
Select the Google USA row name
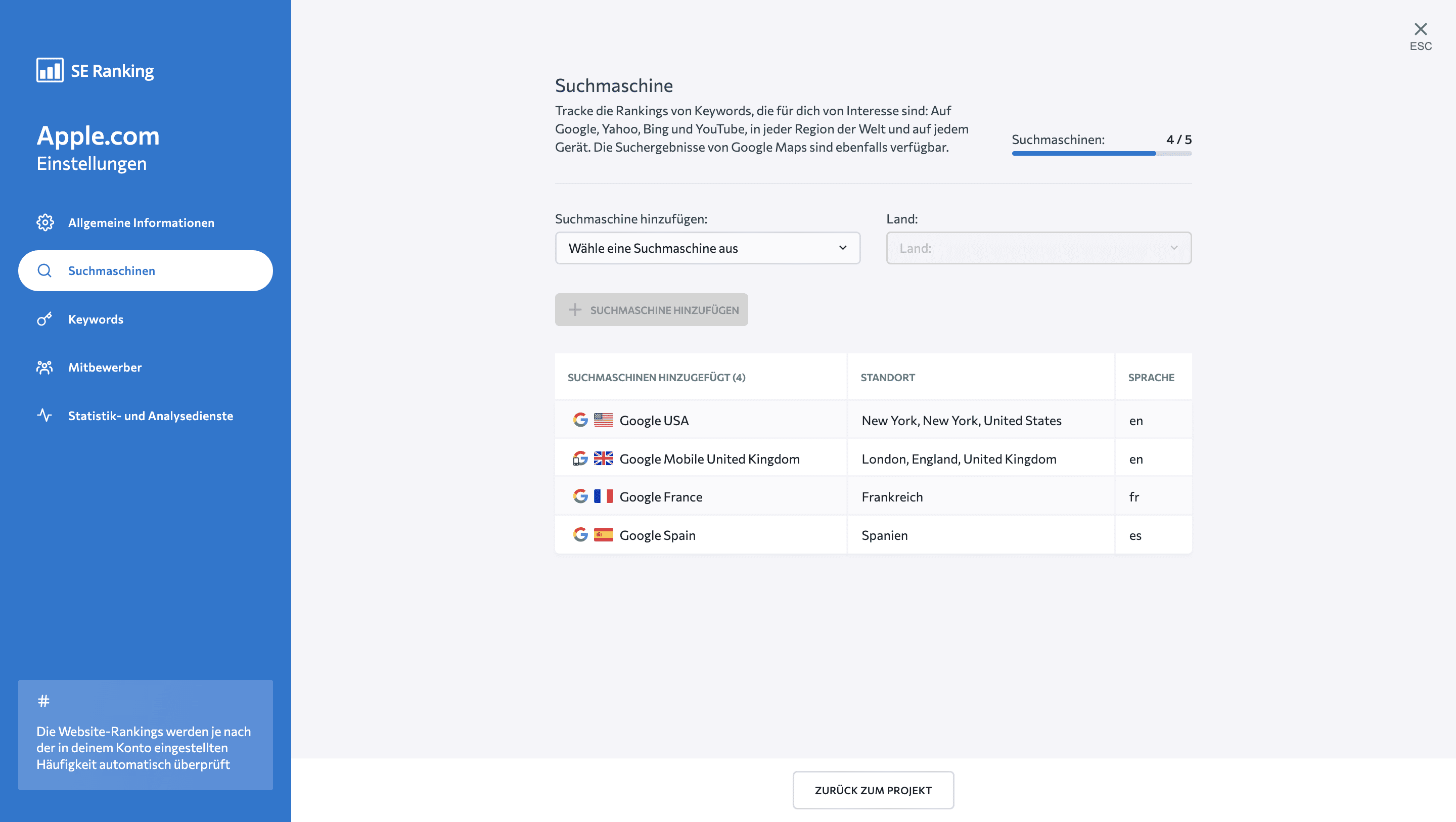click(654, 420)
